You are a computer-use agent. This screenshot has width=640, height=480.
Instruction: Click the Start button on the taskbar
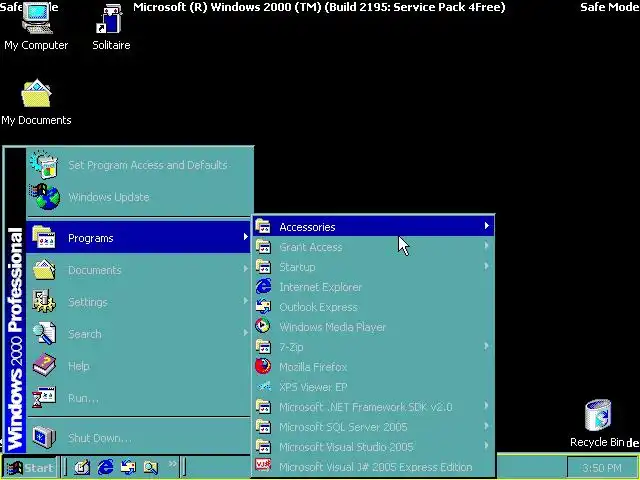(x=31, y=467)
